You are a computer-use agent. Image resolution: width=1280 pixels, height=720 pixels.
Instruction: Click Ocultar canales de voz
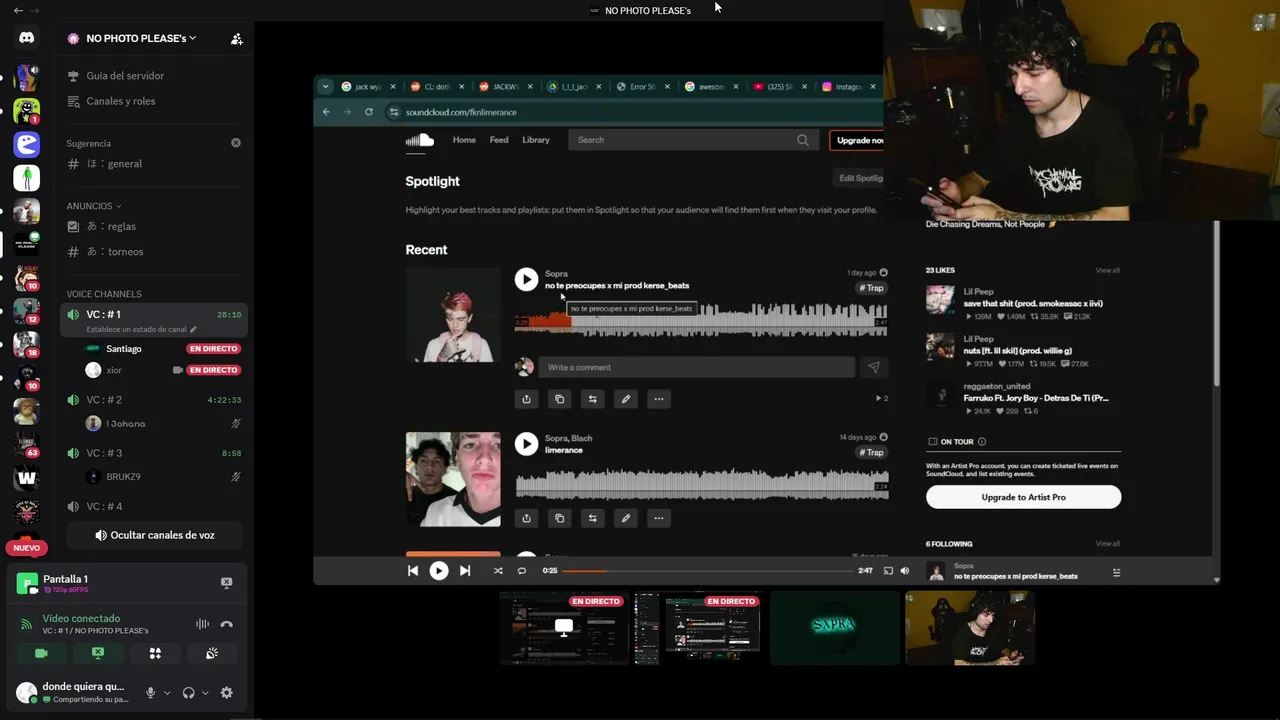(x=154, y=535)
